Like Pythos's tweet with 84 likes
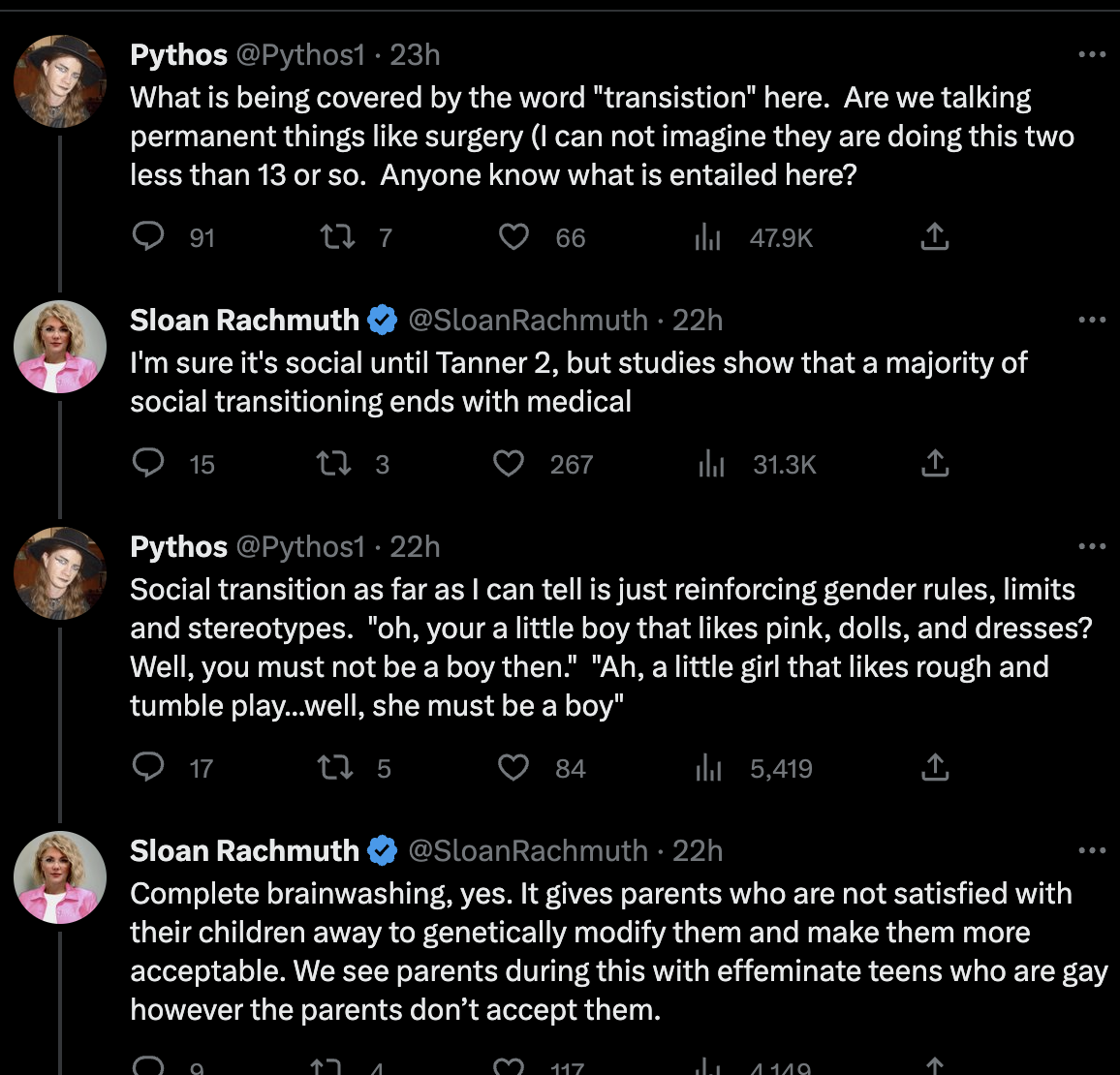Viewport: 1120px width, 1075px height. [x=513, y=768]
